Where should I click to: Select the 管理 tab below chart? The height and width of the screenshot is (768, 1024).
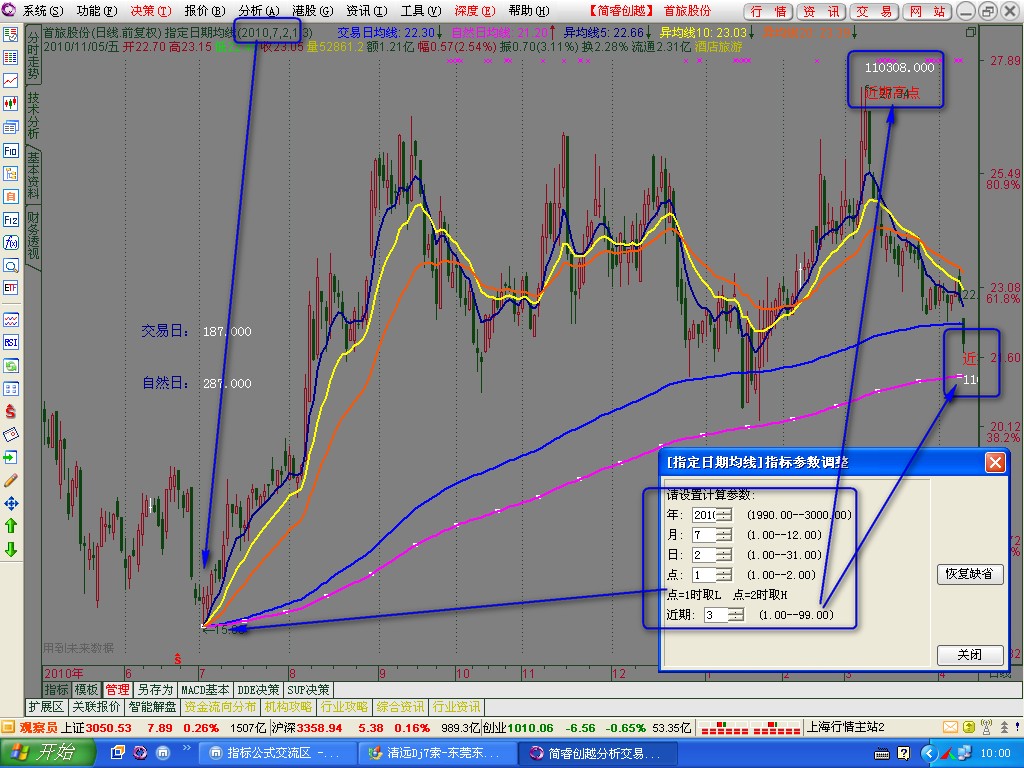(118, 690)
